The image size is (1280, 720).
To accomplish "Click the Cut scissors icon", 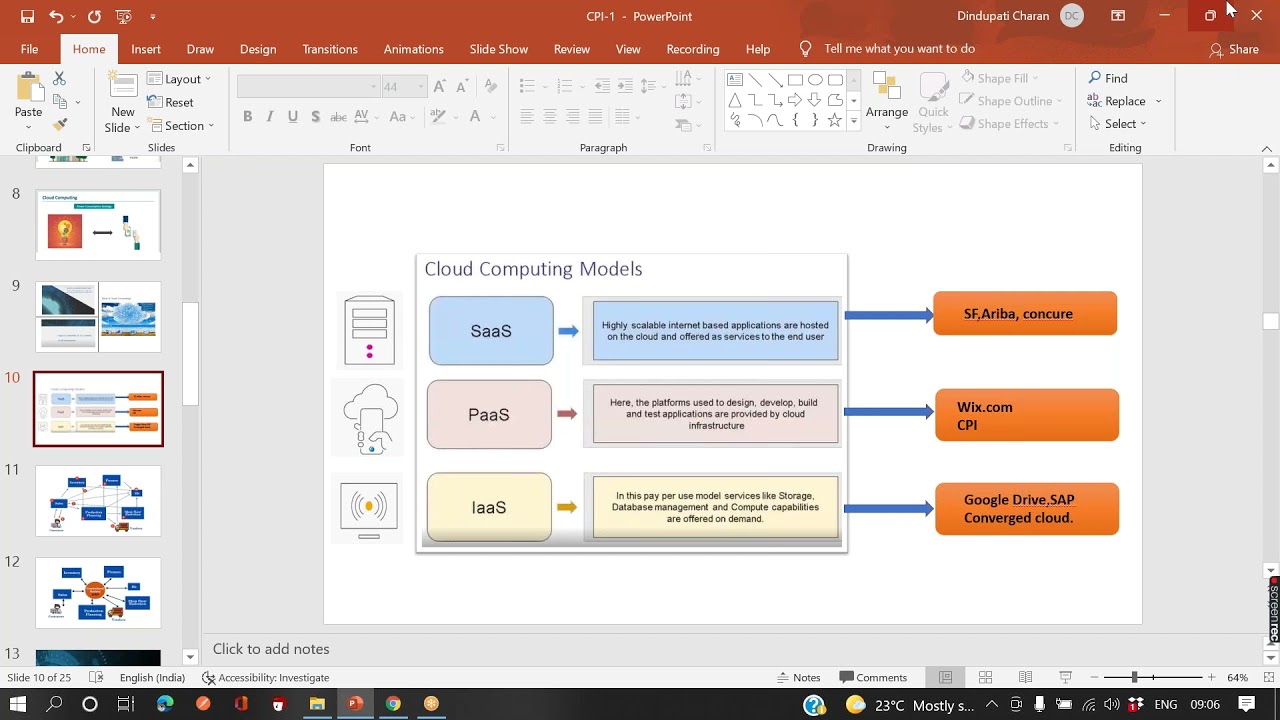I will coord(59,78).
